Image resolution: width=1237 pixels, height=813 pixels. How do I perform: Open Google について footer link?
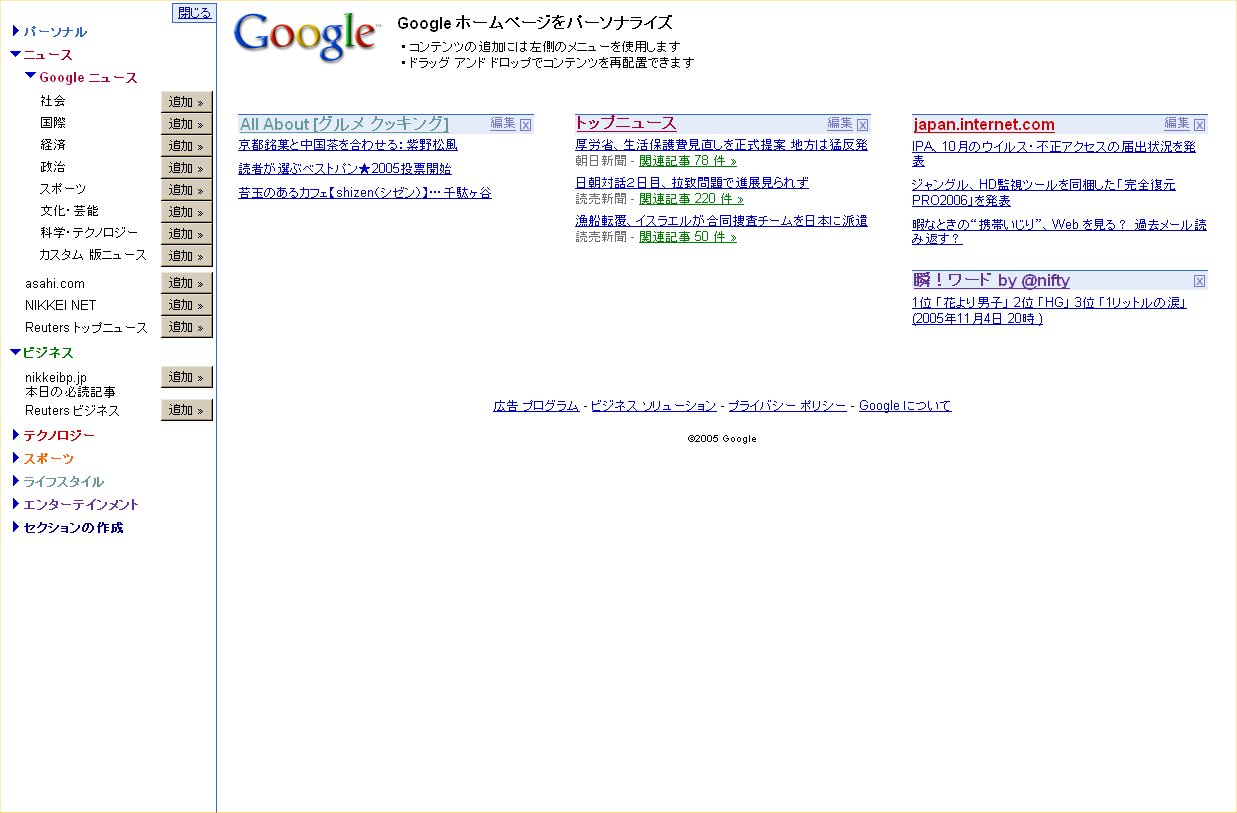(x=905, y=406)
